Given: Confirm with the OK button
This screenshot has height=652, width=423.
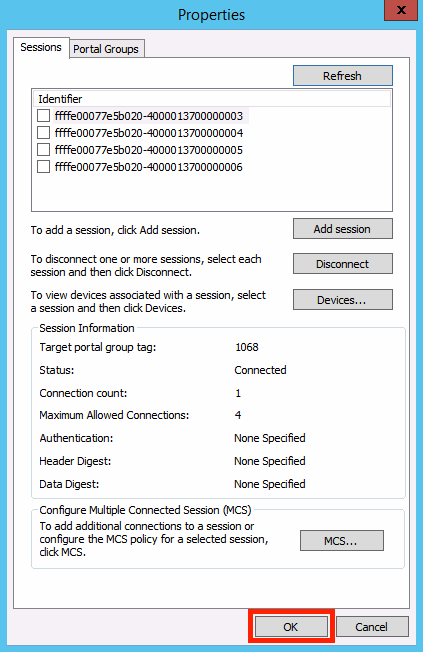Looking at the screenshot, I should tap(291, 627).
